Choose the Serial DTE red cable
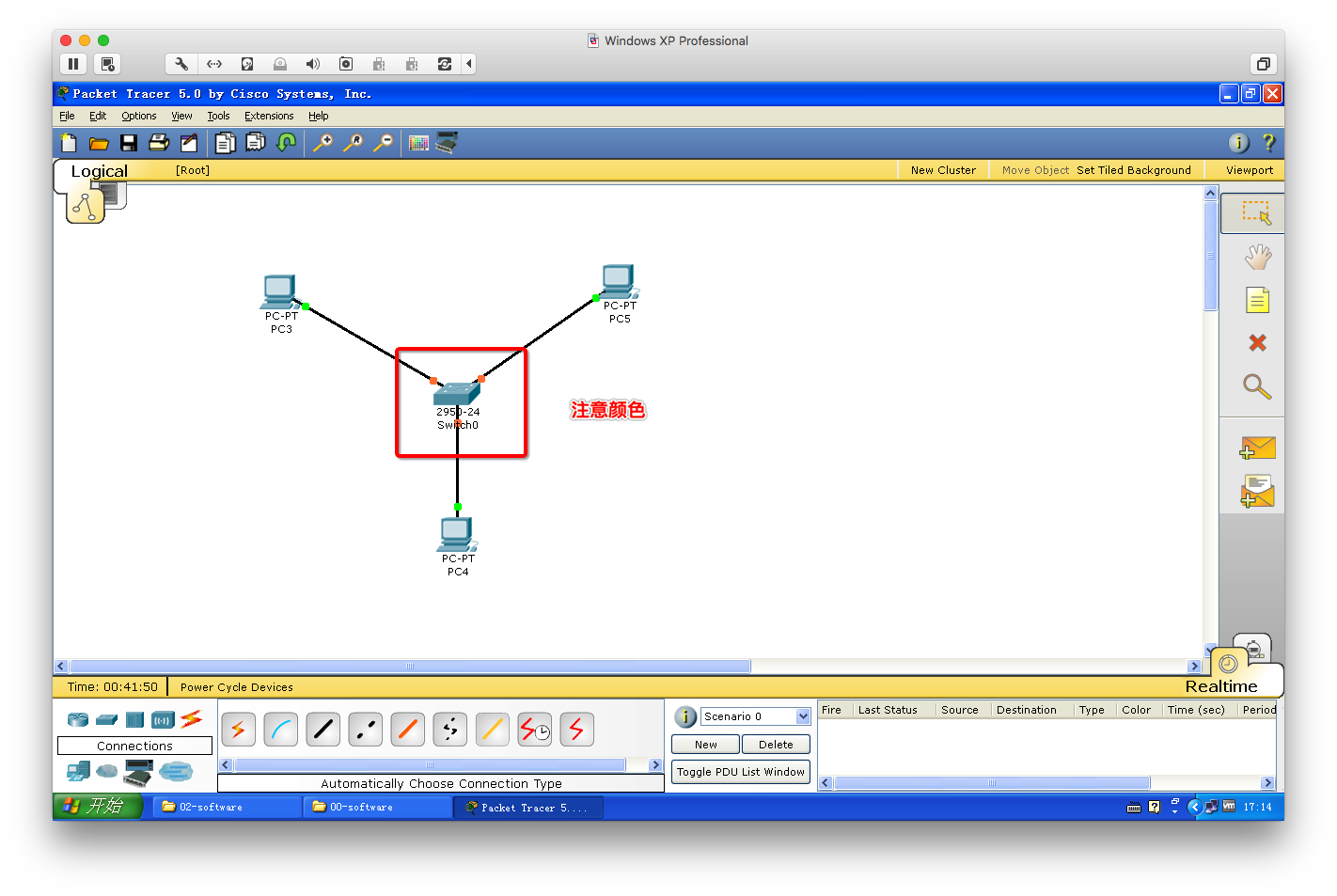Screen dimensions: 1337x896 pyautogui.click(x=577, y=730)
